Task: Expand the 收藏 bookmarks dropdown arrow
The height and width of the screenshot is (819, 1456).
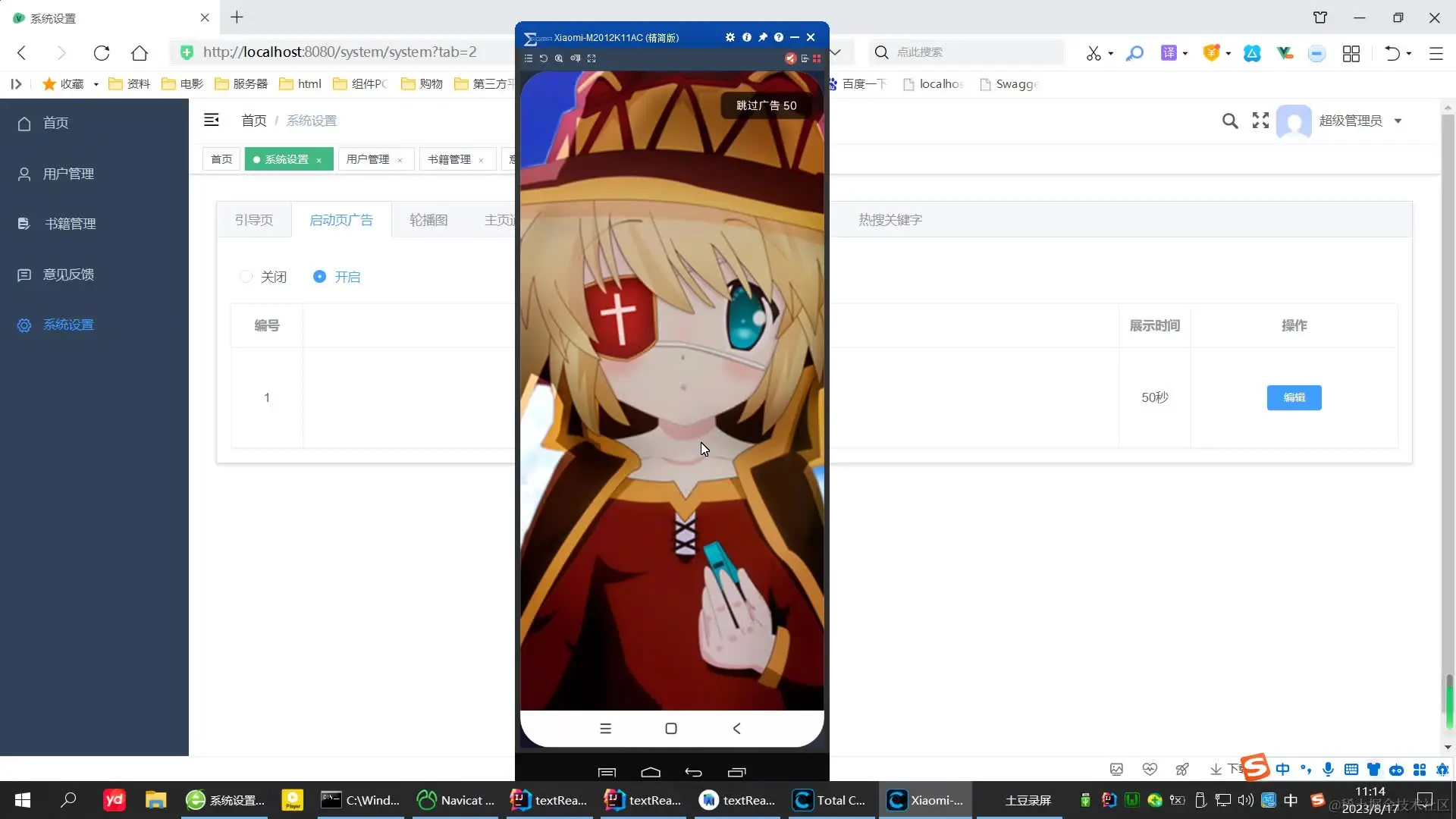Action: [x=96, y=84]
